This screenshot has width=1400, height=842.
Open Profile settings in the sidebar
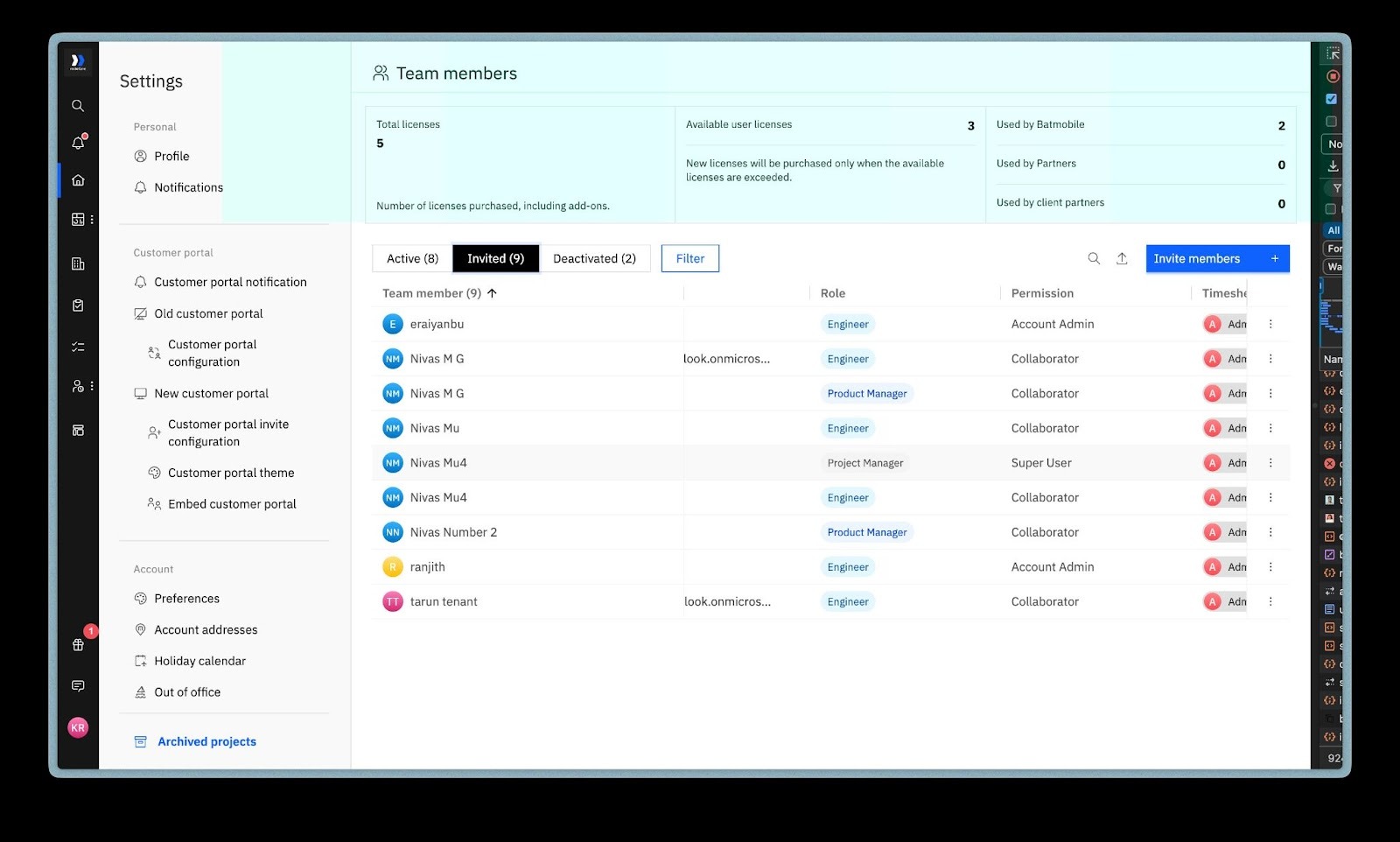coord(171,156)
